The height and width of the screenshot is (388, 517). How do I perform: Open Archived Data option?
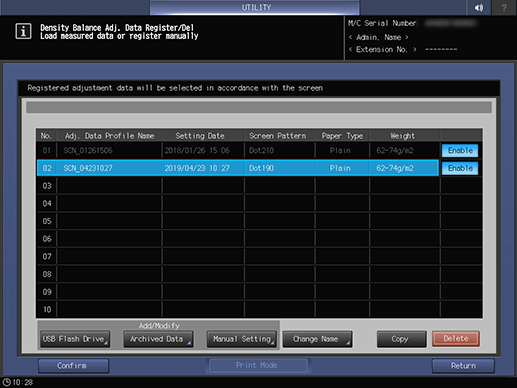click(158, 339)
